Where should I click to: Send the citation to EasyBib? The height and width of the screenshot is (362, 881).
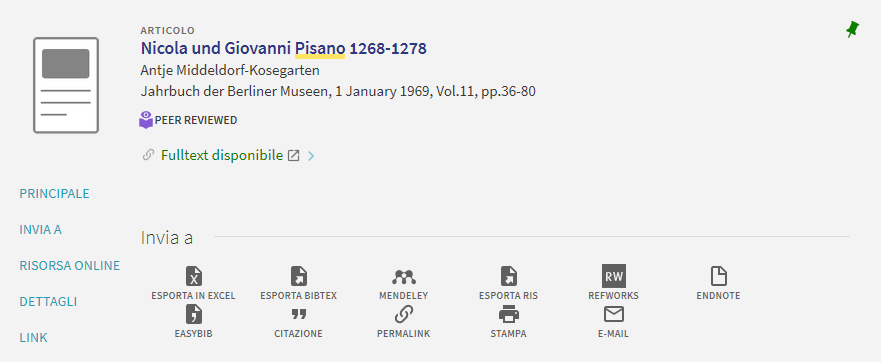tap(193, 314)
